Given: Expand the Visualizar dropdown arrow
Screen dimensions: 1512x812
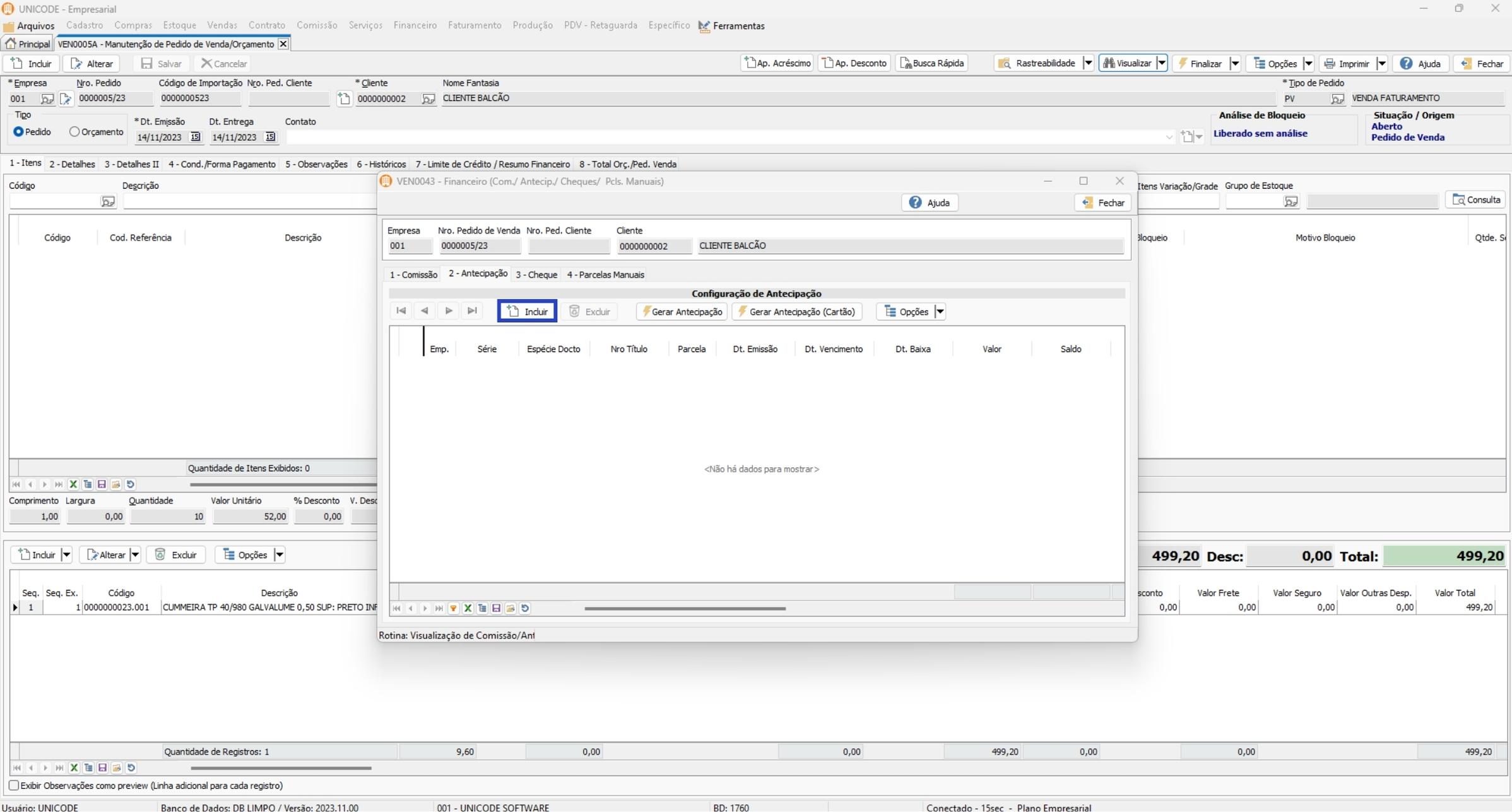Looking at the screenshot, I should click(x=1161, y=63).
